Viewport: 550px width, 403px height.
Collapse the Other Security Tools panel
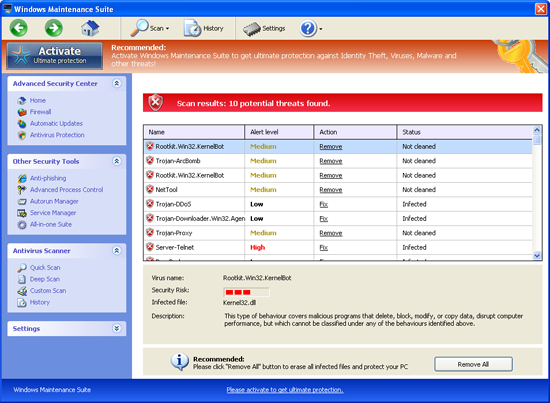[116, 161]
